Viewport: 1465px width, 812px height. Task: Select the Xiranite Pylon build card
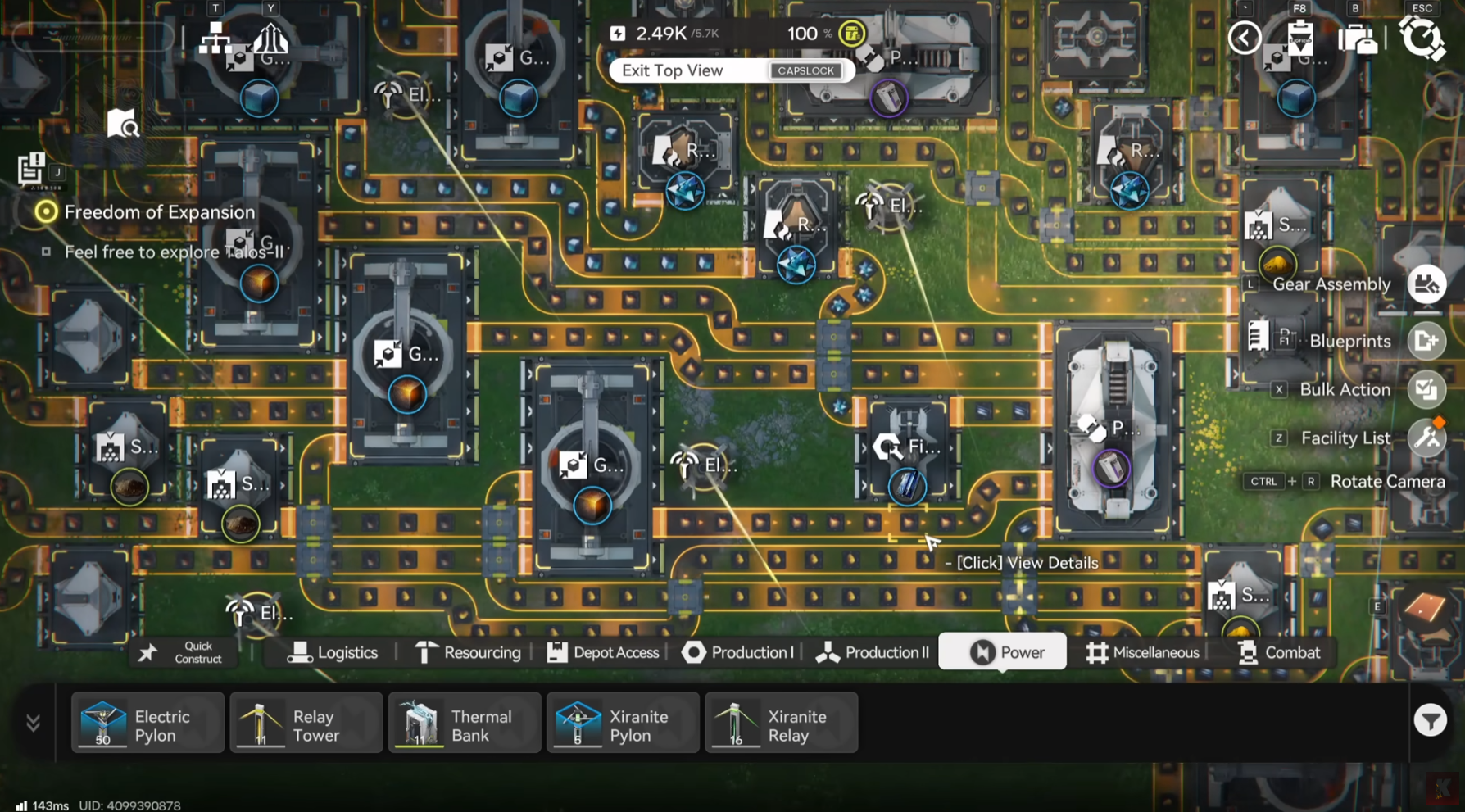623,723
